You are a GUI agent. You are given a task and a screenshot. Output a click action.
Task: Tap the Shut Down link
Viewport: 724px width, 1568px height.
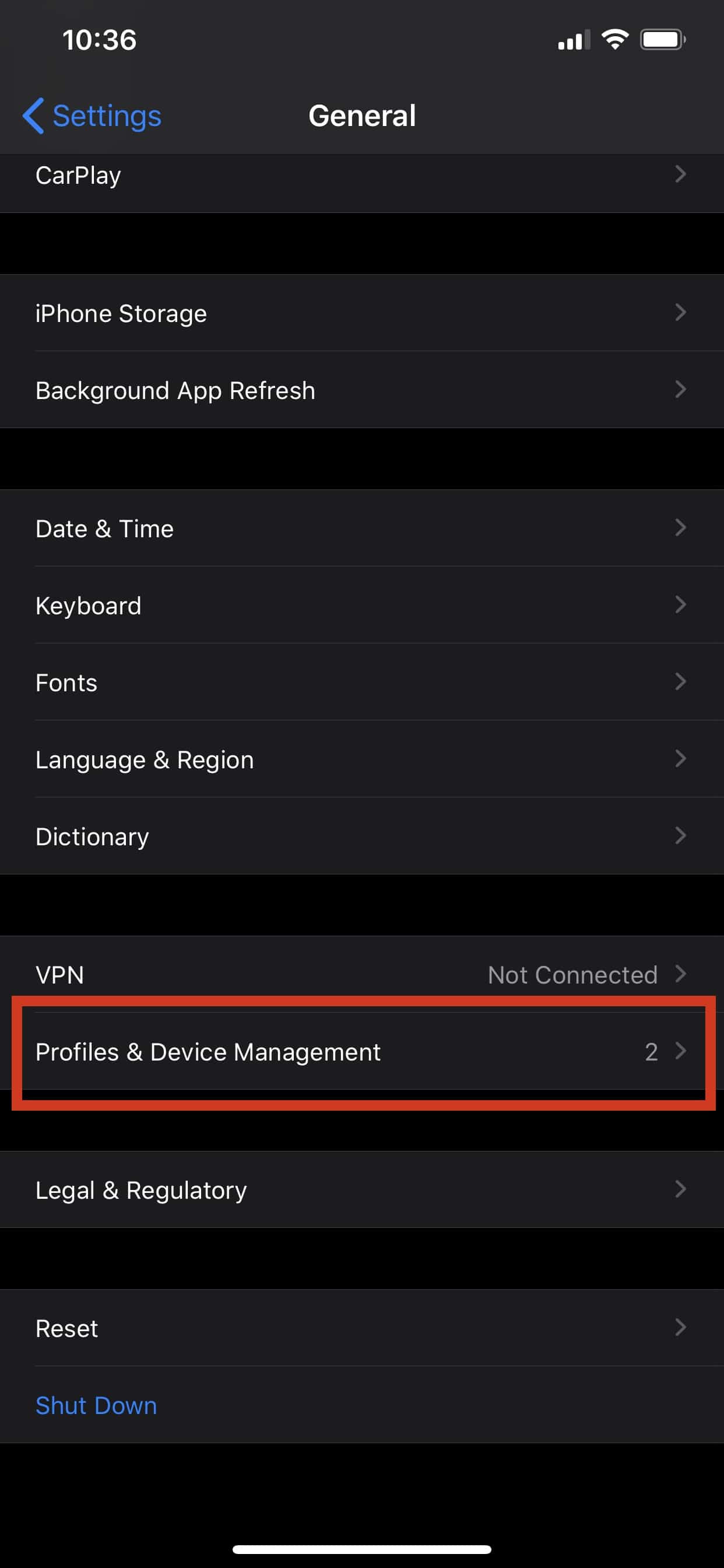click(96, 1405)
